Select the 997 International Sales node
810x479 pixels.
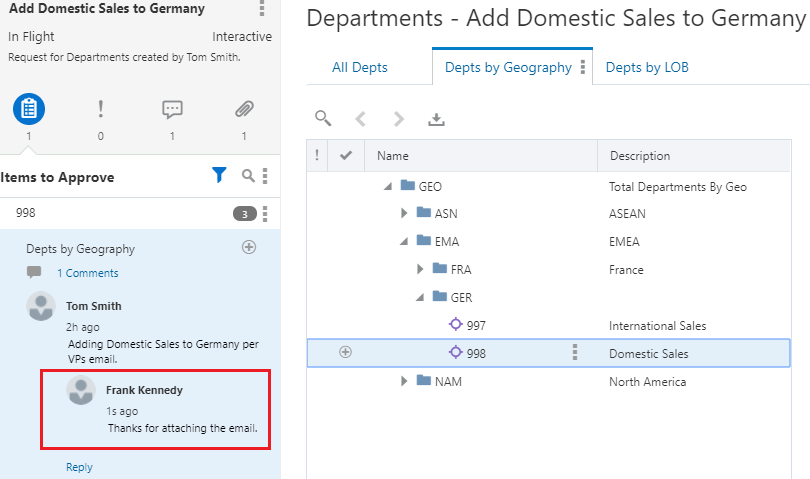476,325
